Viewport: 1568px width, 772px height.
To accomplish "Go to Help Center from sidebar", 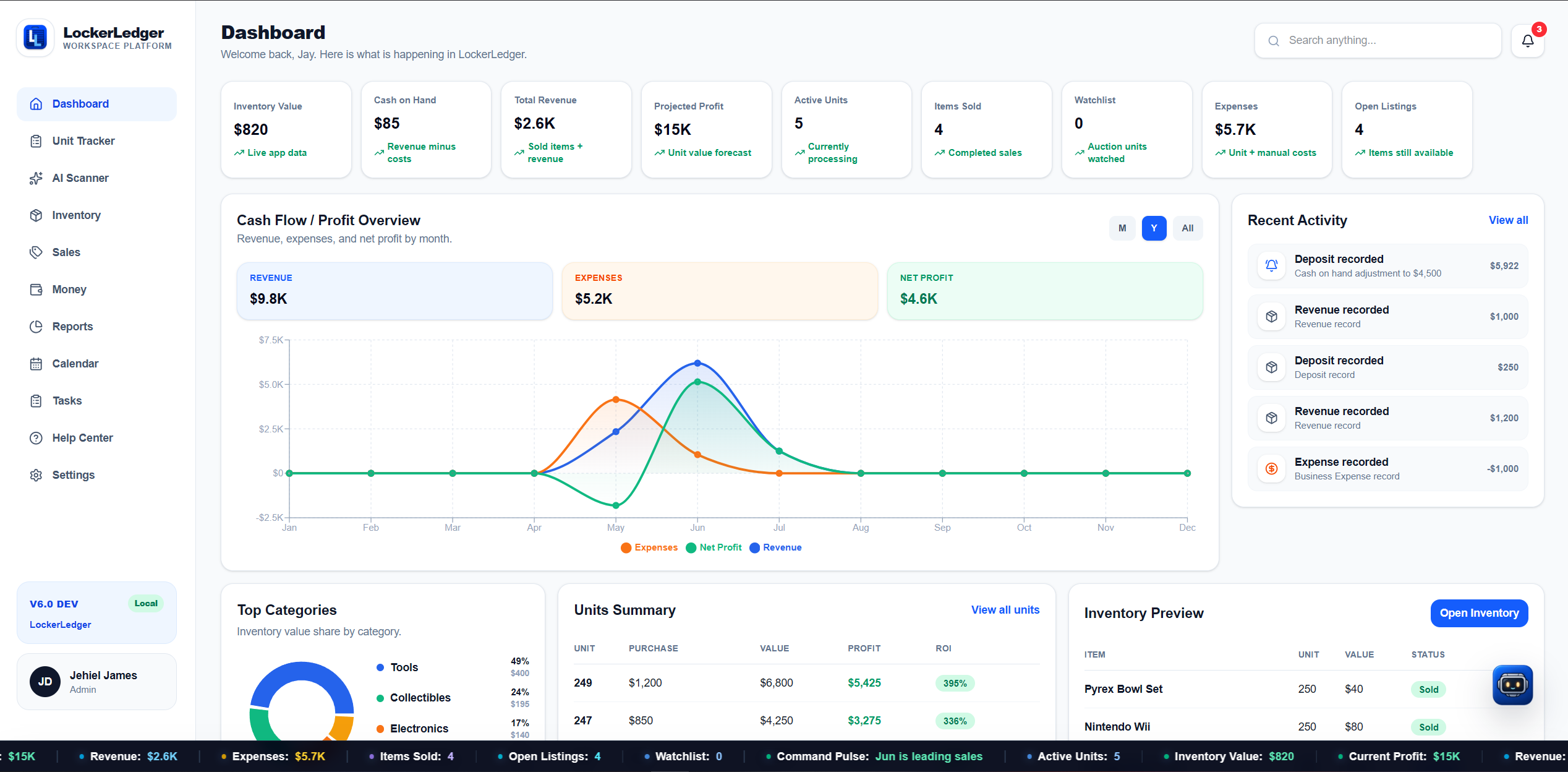I will pos(96,438).
